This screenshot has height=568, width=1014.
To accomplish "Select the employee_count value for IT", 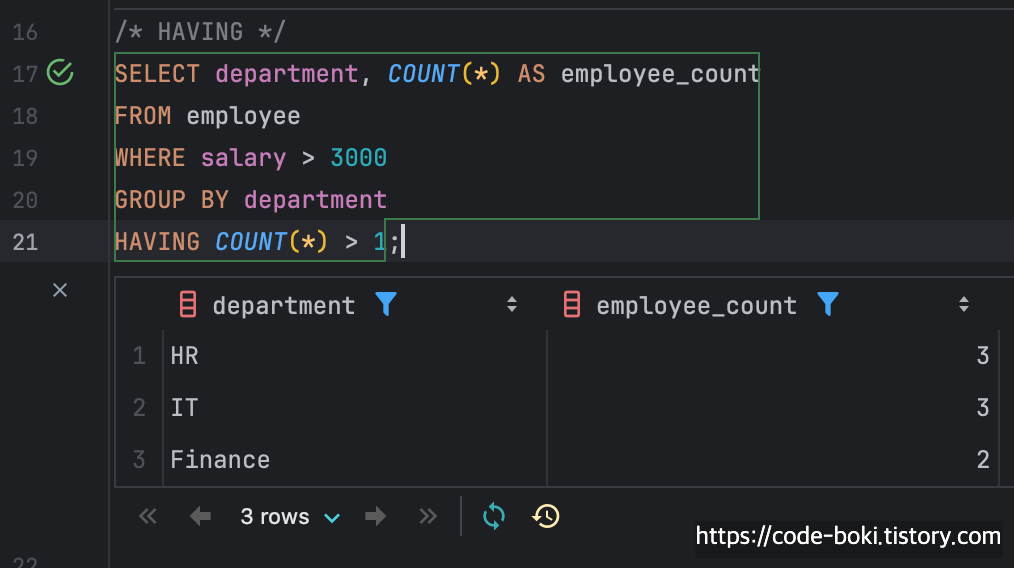I will (773, 408).
